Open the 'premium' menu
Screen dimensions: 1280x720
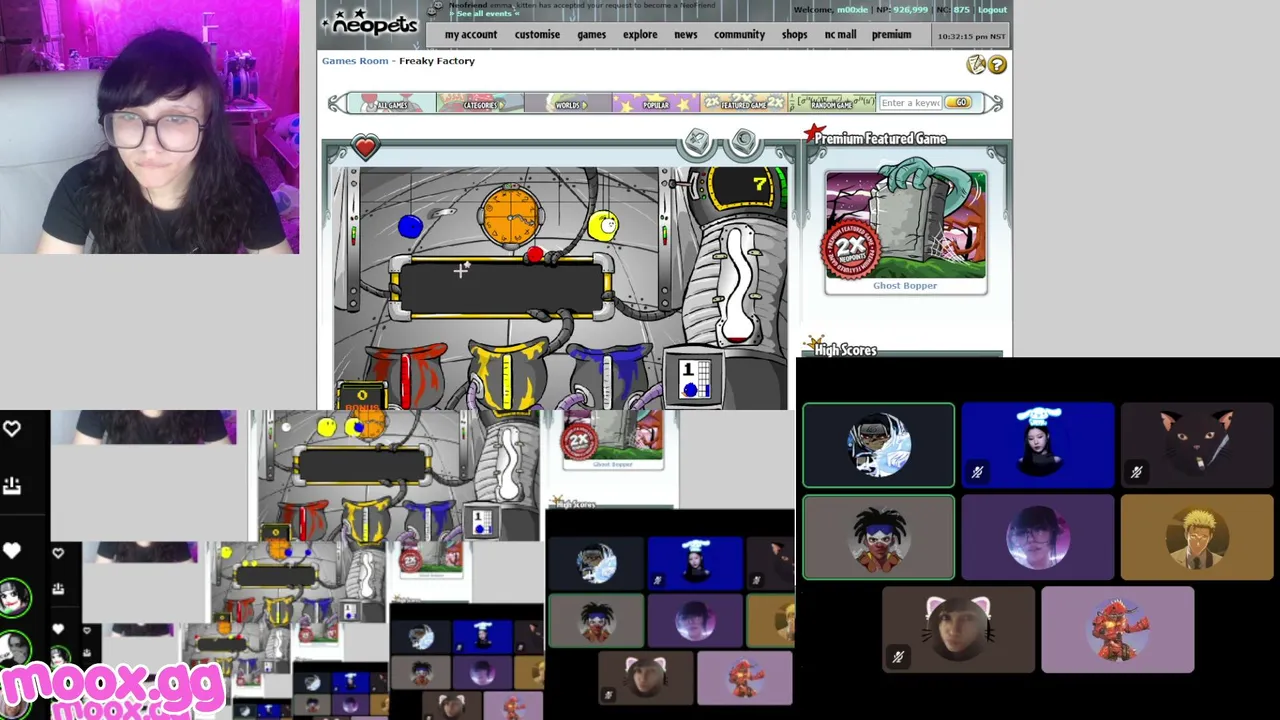(891, 35)
